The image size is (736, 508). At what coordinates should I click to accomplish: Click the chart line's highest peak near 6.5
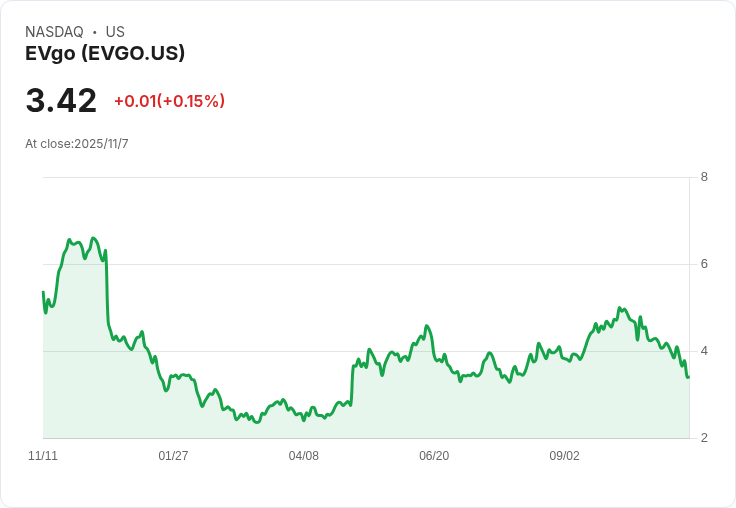point(93,238)
